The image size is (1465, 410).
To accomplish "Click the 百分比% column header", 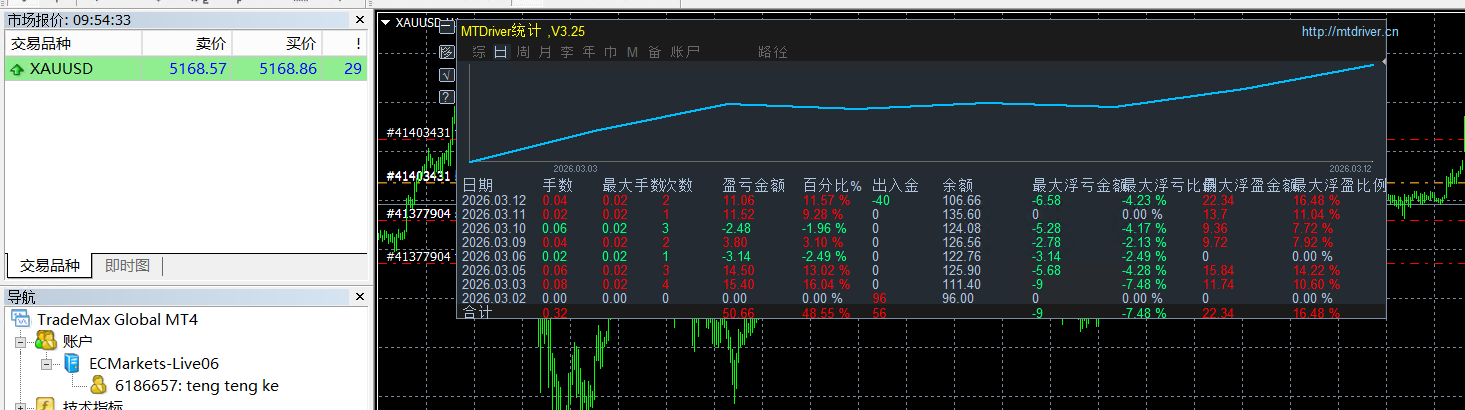I will point(833,185).
